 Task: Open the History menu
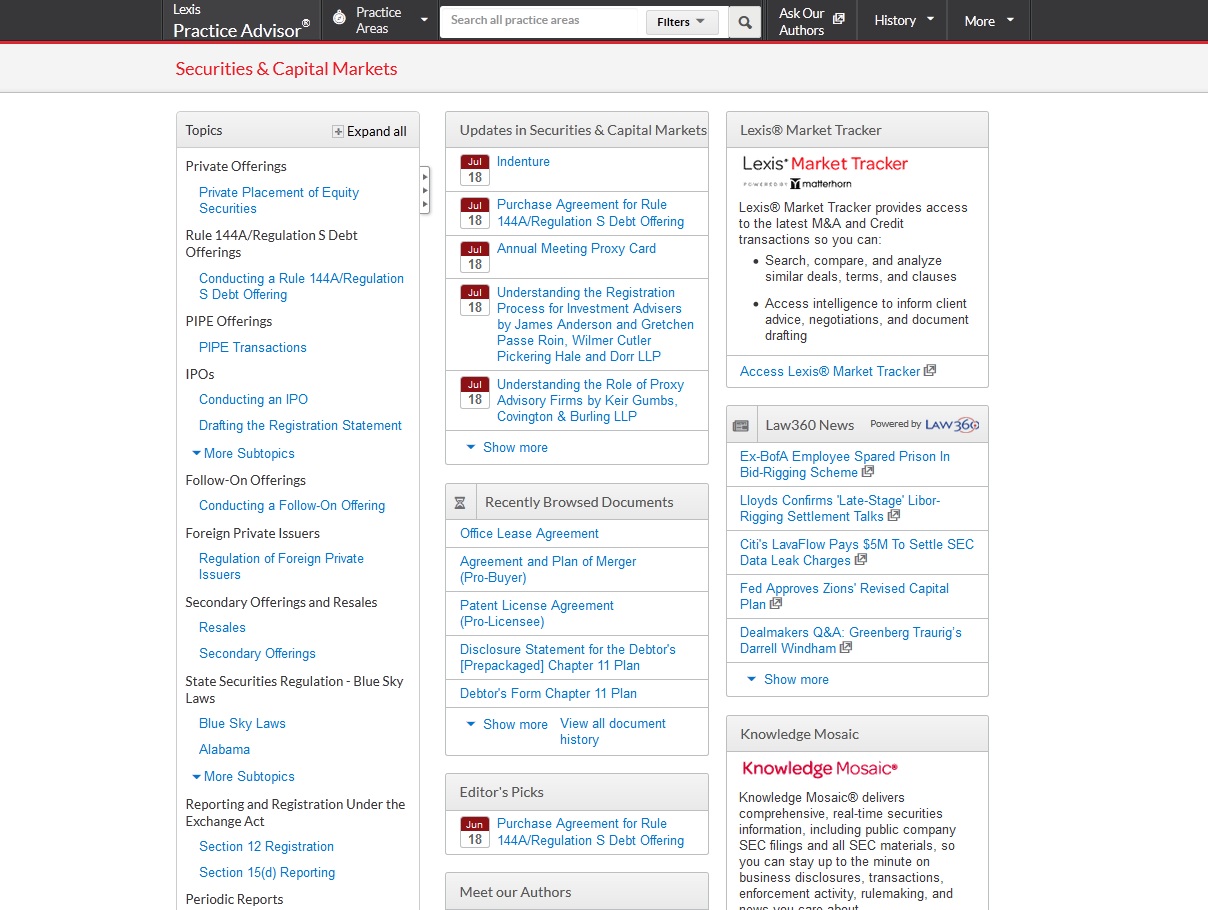[905, 20]
